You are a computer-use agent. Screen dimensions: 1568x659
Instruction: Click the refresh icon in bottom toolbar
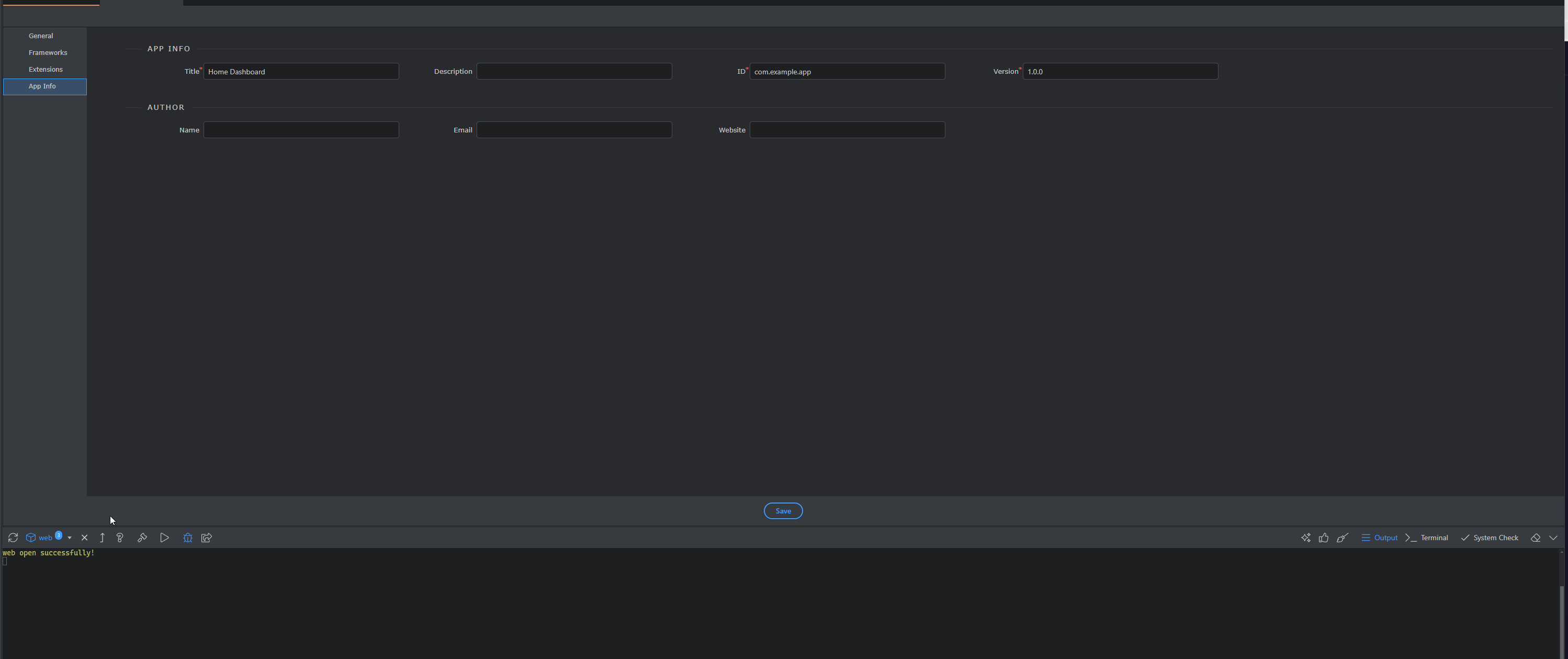pyautogui.click(x=13, y=538)
